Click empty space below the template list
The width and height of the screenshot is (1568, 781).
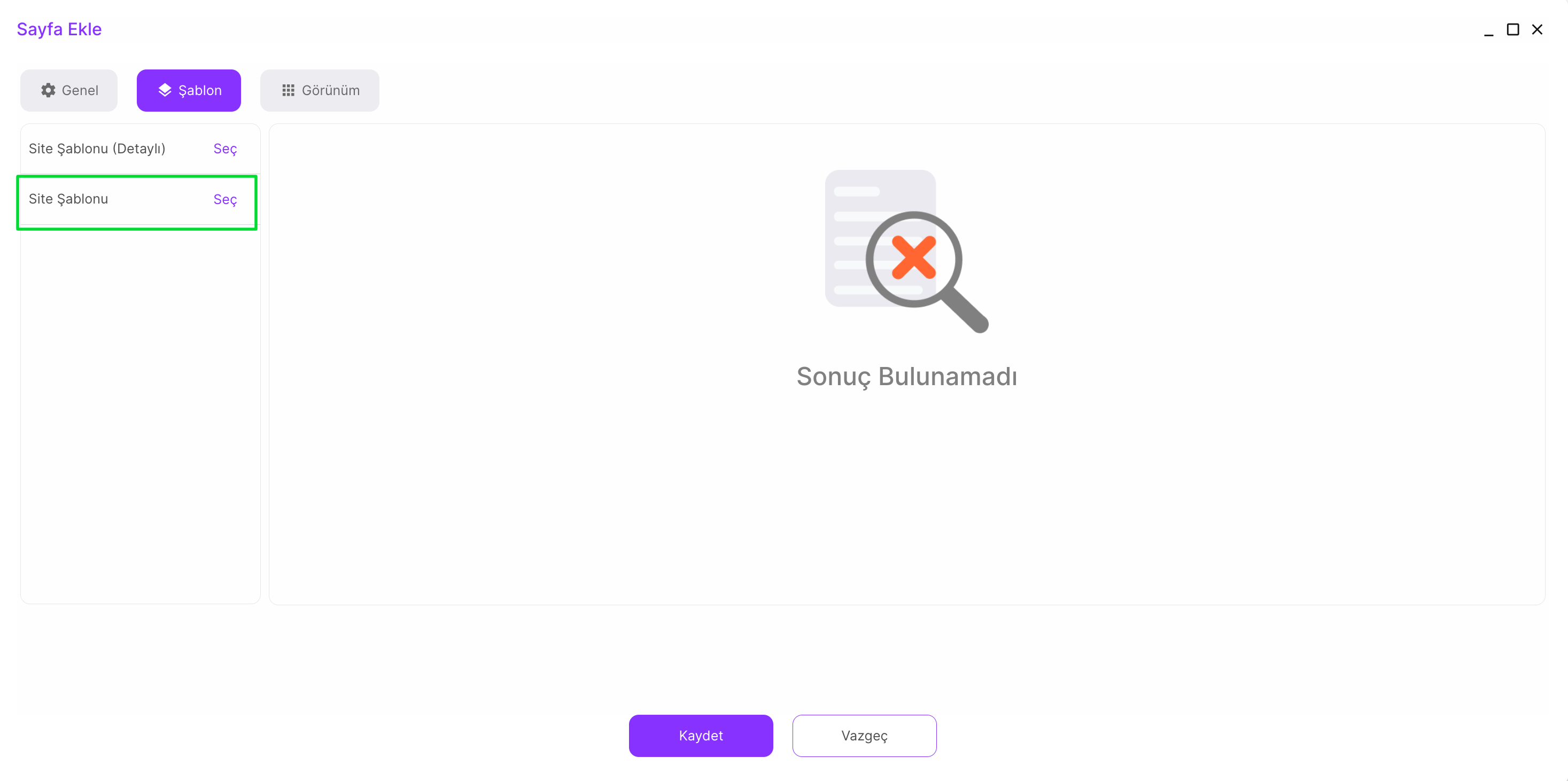tap(140, 413)
